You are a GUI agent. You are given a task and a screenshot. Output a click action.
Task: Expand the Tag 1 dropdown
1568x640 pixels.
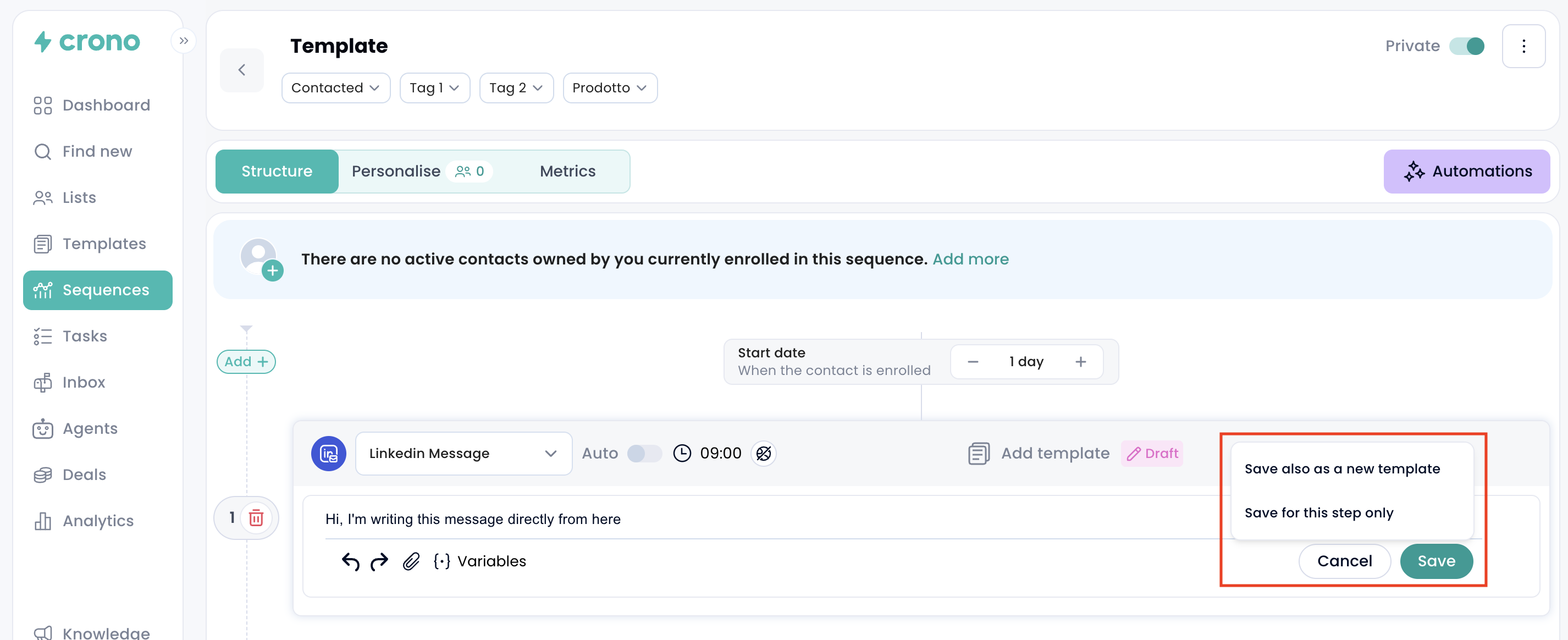coord(434,89)
